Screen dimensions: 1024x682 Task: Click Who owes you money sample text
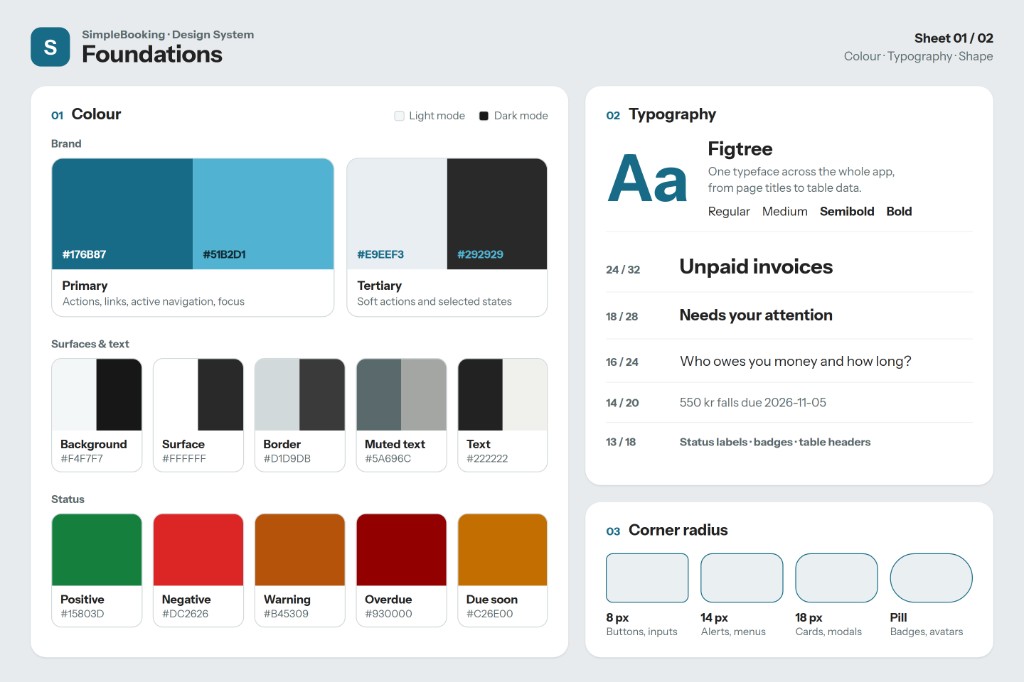pyautogui.click(x=795, y=361)
